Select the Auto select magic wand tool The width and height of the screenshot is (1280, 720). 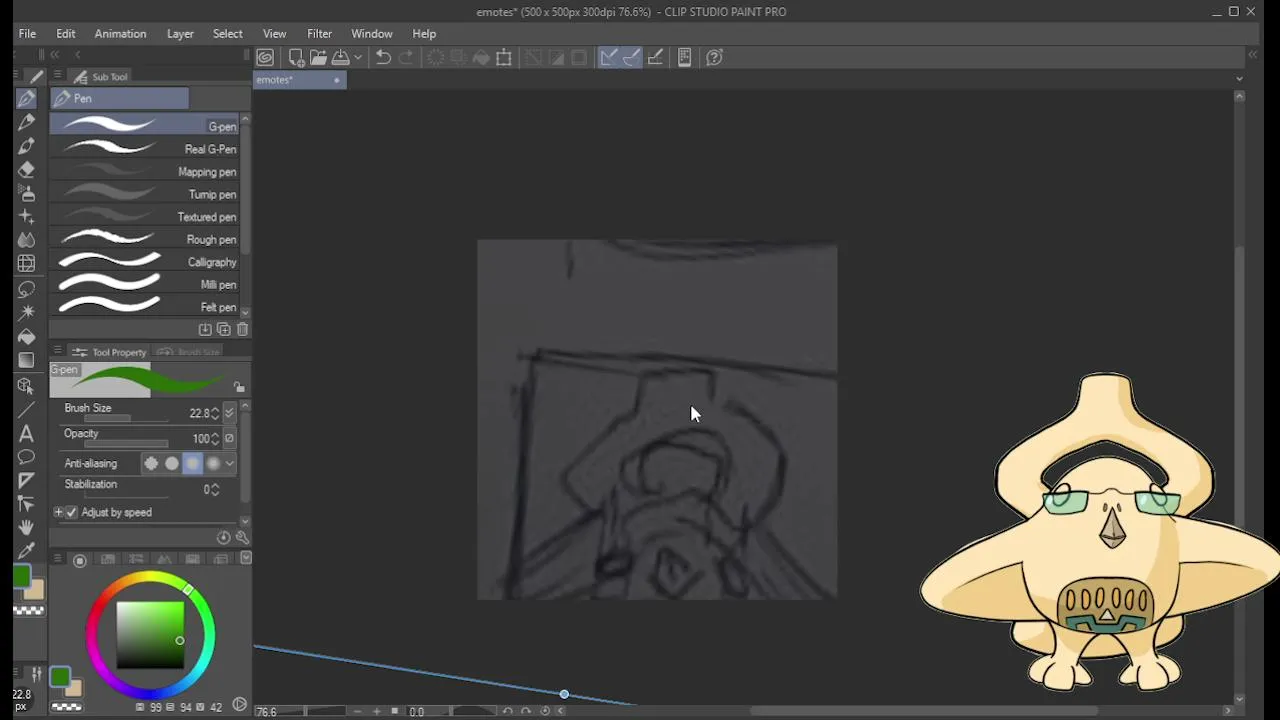click(x=27, y=313)
